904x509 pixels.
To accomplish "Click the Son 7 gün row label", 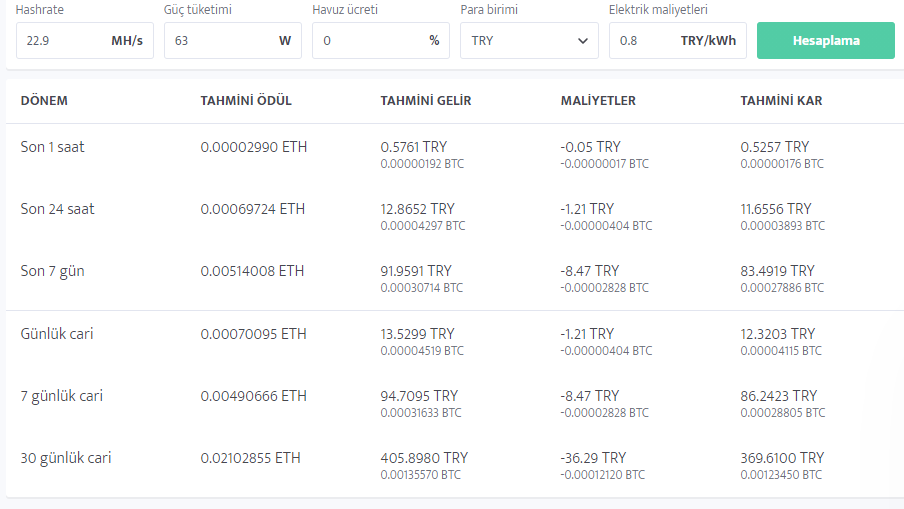I will tap(53, 271).
